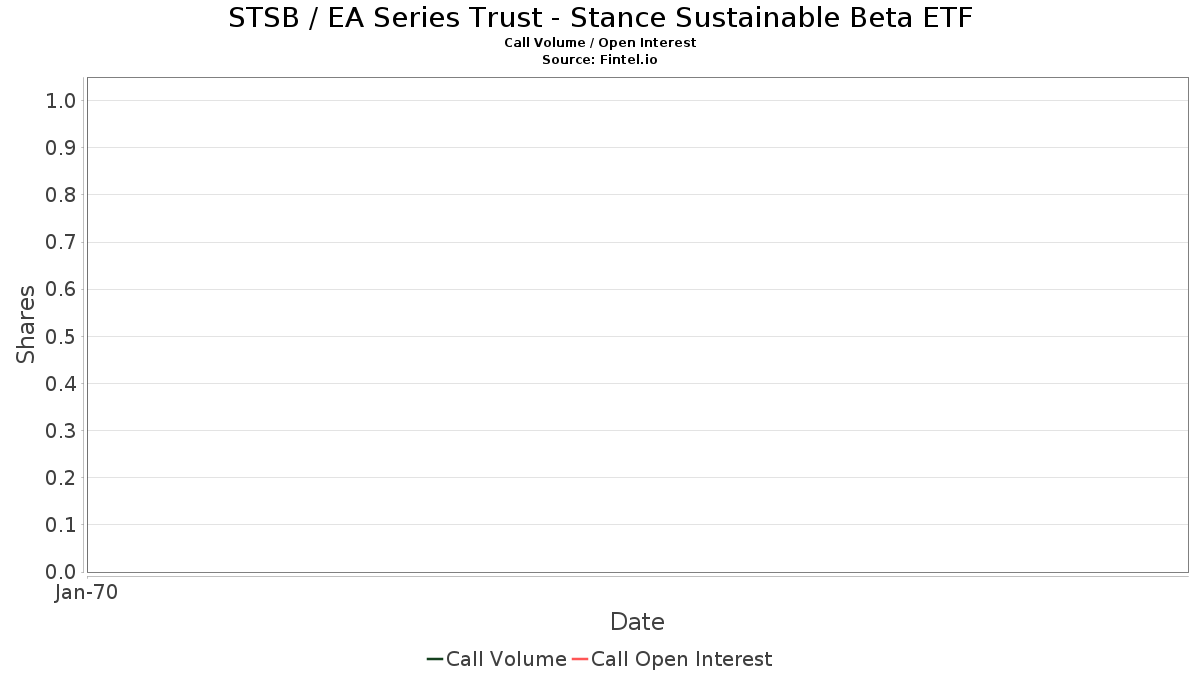
Task: Click the dark green Call Volume line swatch
Action: click(435, 659)
